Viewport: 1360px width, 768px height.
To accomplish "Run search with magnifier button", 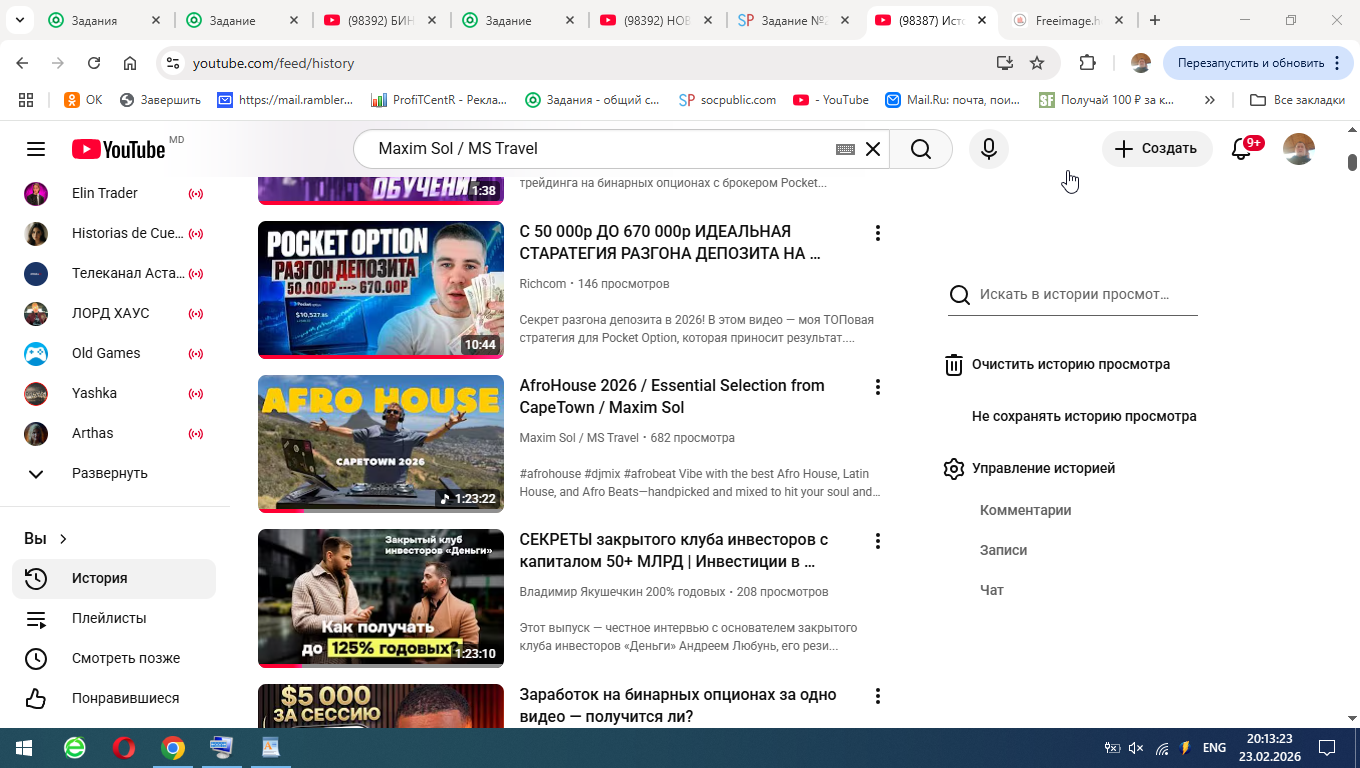I will (x=921, y=149).
